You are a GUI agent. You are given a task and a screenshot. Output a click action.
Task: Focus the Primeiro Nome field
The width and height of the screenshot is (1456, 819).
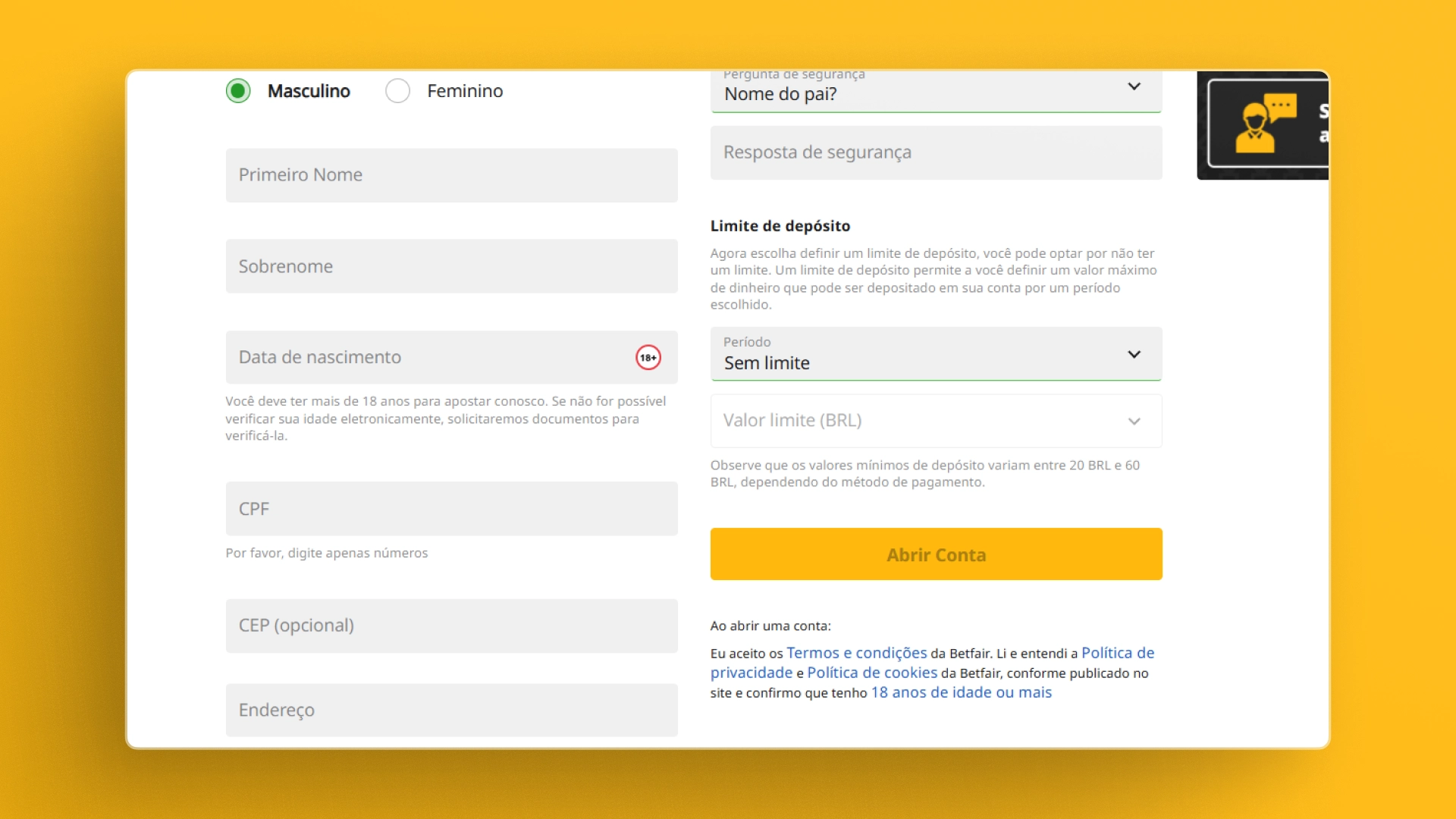click(x=451, y=175)
